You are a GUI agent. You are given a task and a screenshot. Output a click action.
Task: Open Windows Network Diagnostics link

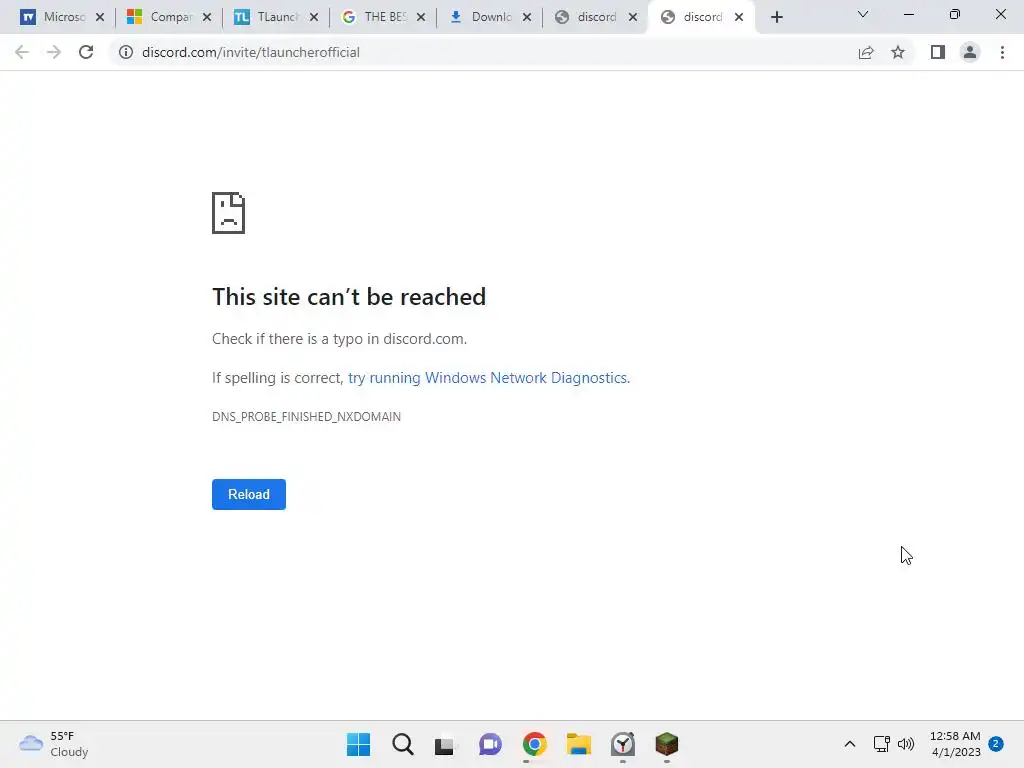click(x=488, y=378)
